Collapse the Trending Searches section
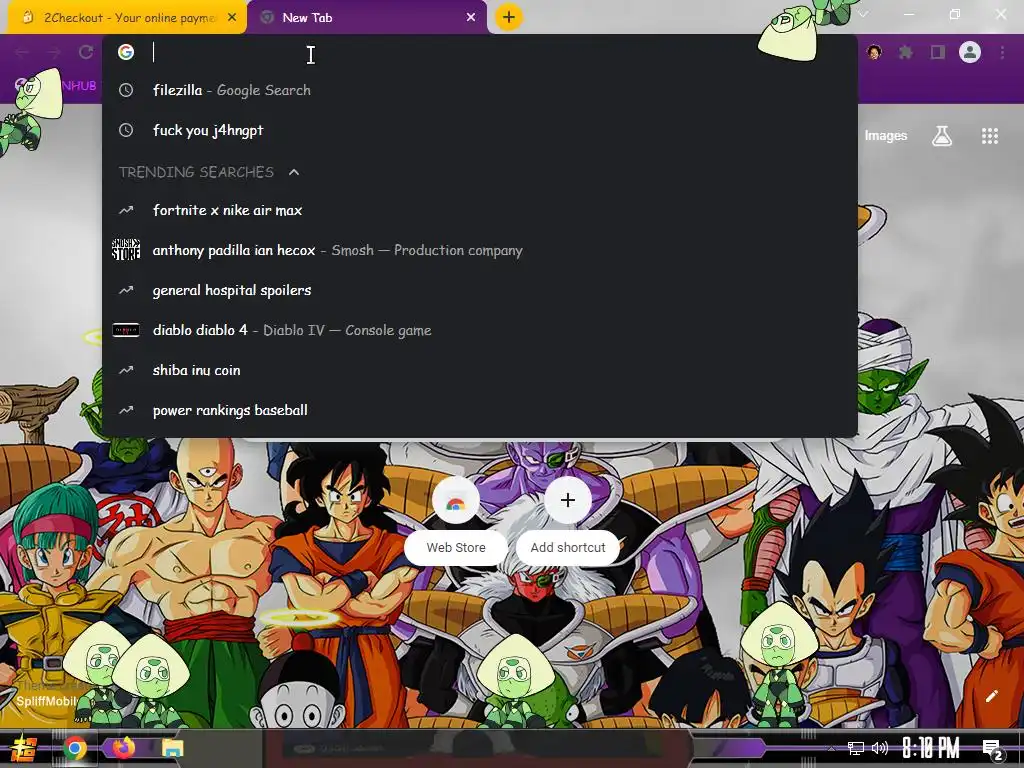Image resolution: width=1024 pixels, height=768 pixels. pos(294,172)
